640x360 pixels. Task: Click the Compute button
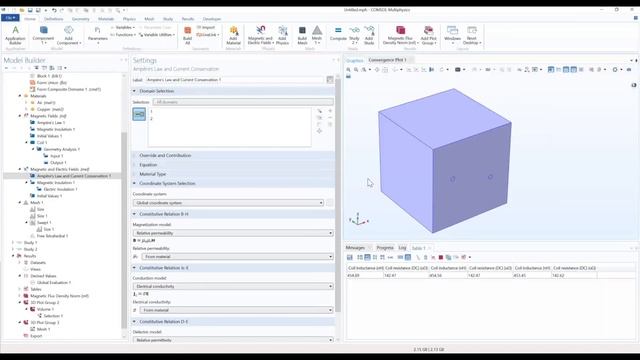(338, 34)
